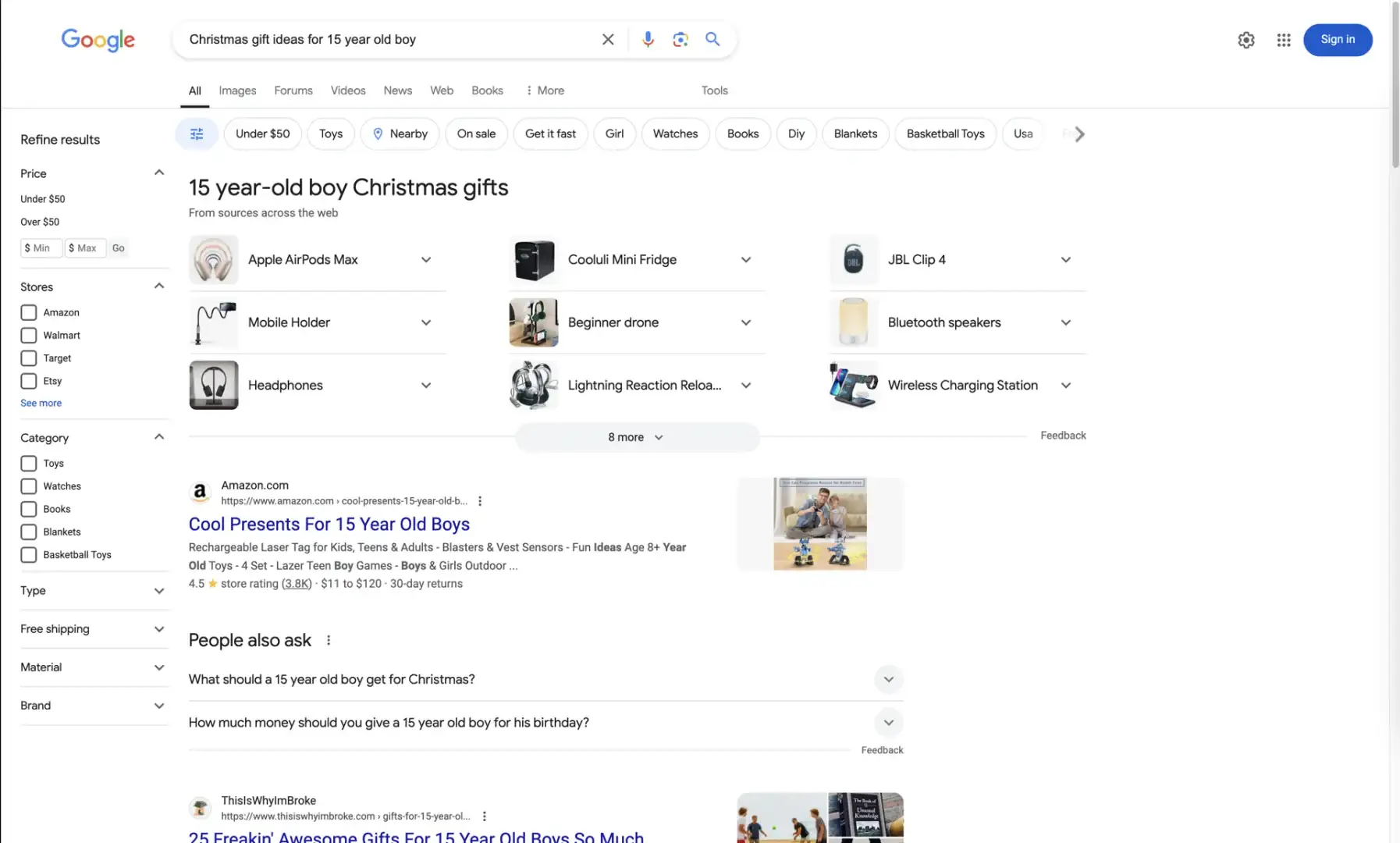Open the filters icon beside Under $50 chip
This screenshot has height=843, width=1400.
[x=196, y=133]
